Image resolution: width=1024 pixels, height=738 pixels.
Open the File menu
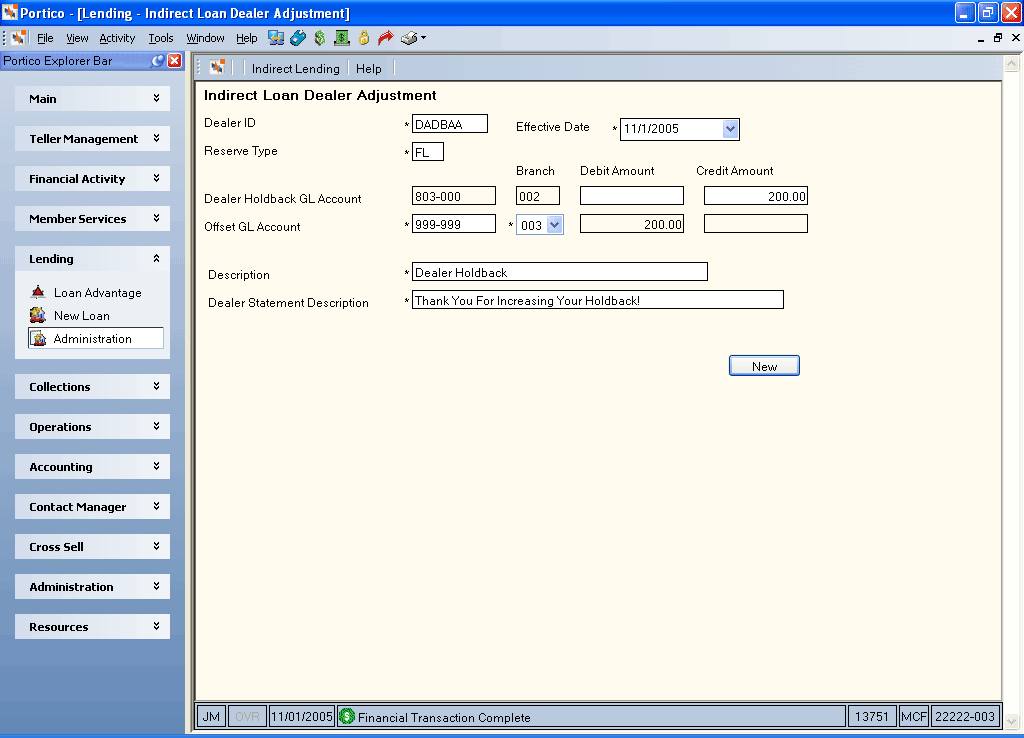point(45,38)
